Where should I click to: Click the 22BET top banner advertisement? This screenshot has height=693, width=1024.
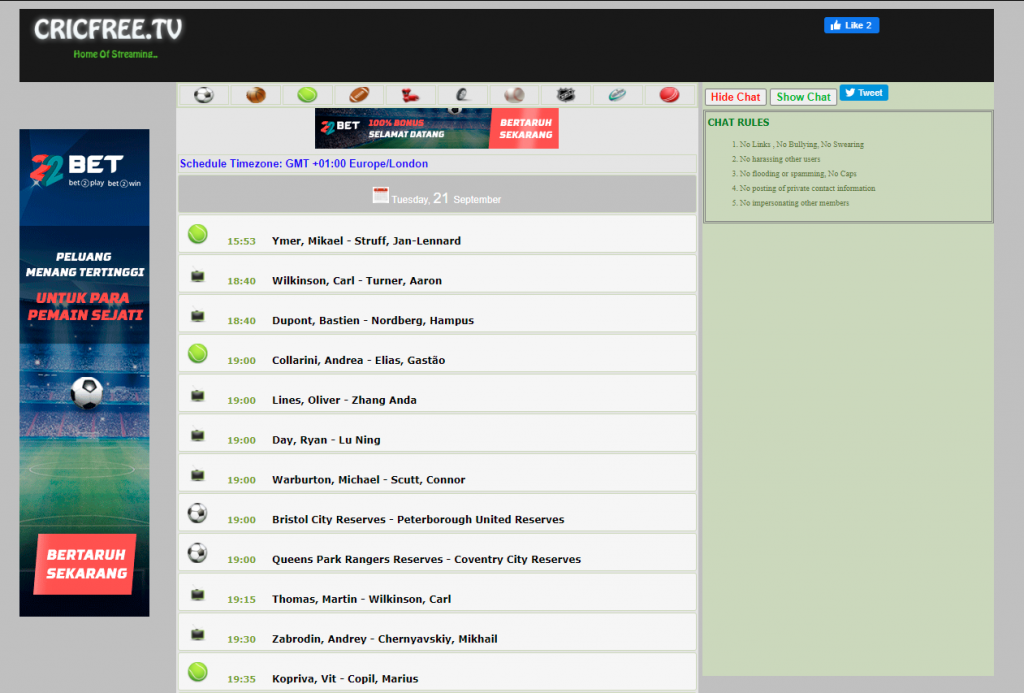436,128
